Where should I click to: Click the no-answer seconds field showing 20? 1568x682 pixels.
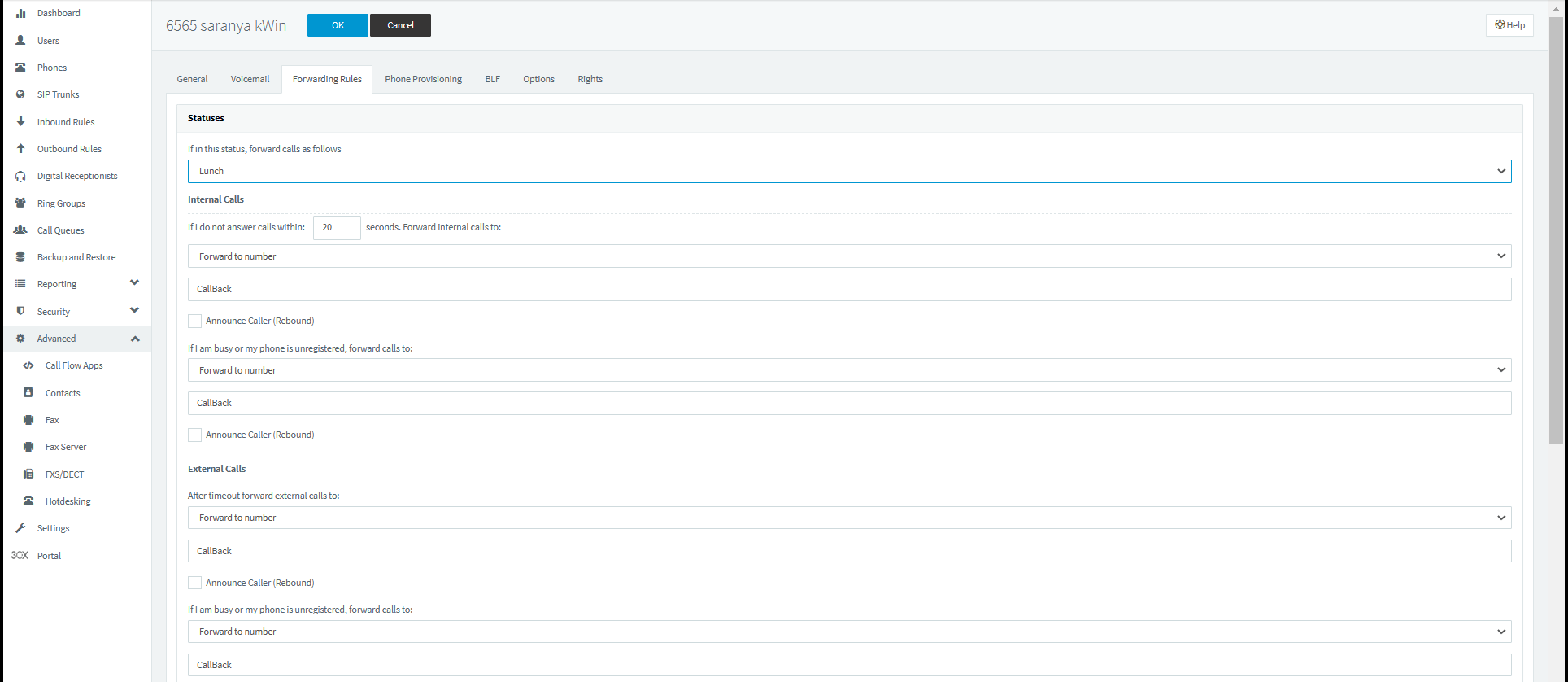pyautogui.click(x=337, y=228)
